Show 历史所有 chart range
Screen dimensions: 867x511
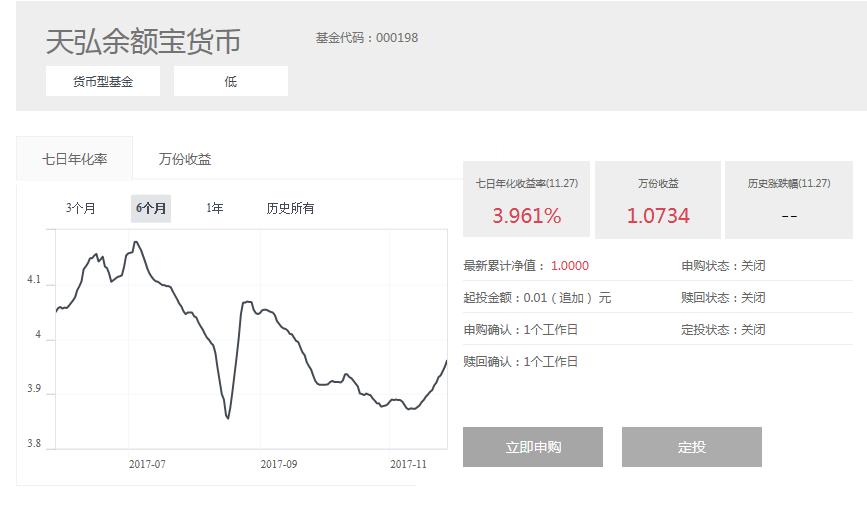[290, 208]
